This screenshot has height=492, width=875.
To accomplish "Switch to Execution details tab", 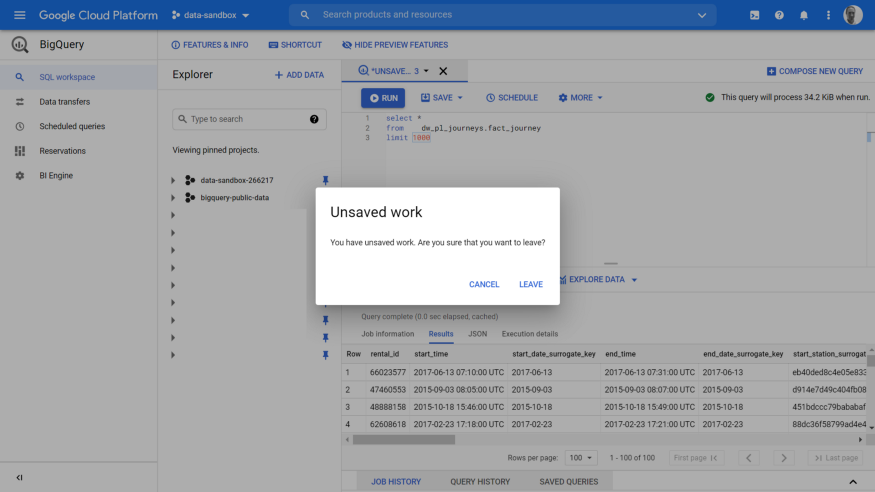I will (530, 334).
